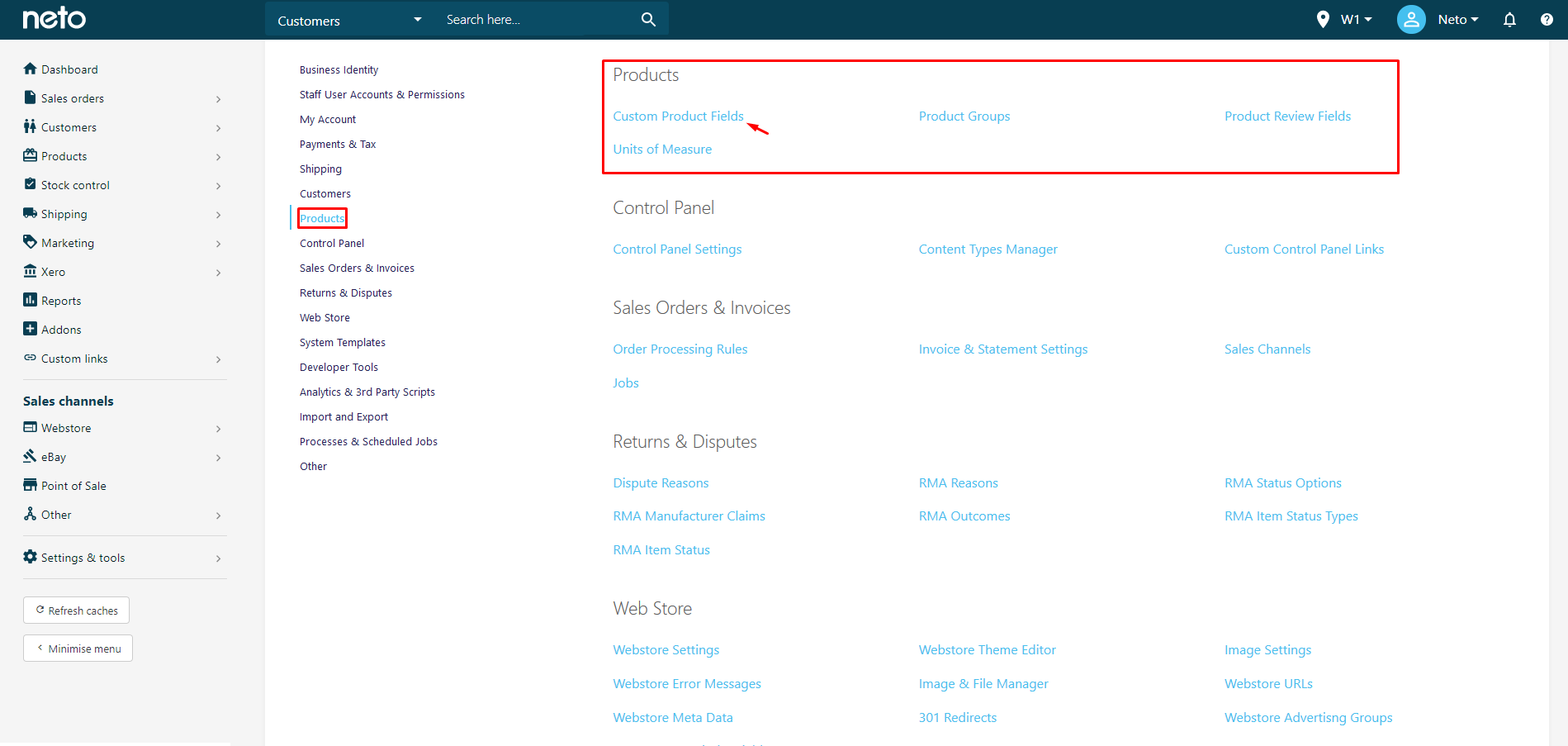Click the Products briefcase icon in sidebar
Screen dimensions: 1568x746
[31, 155]
